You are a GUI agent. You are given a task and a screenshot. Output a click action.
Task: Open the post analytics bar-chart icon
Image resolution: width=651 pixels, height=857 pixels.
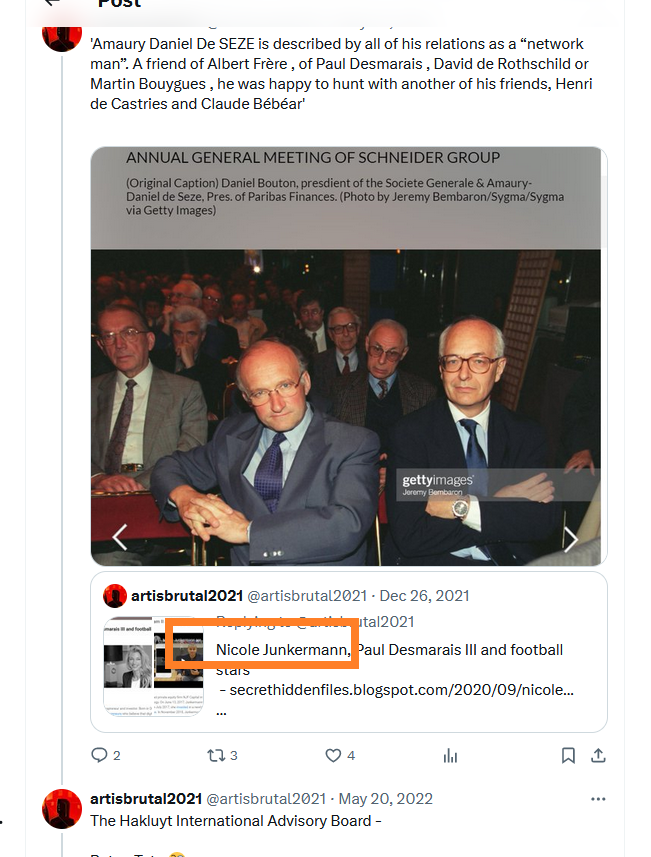[450, 756]
